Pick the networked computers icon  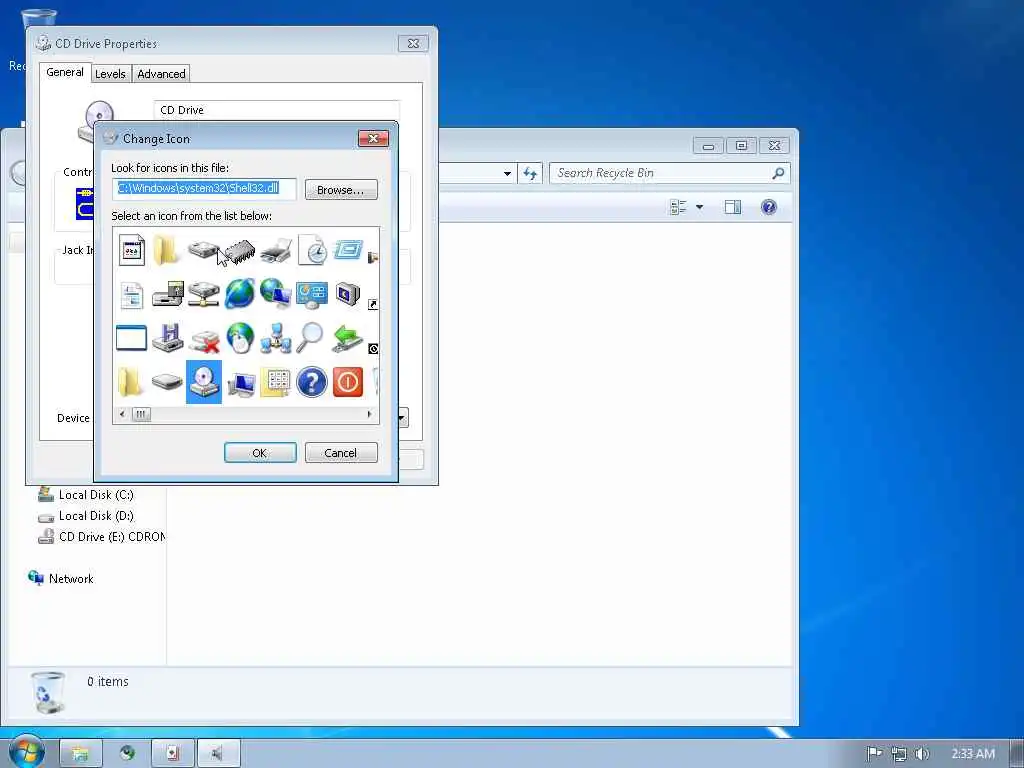coord(276,338)
